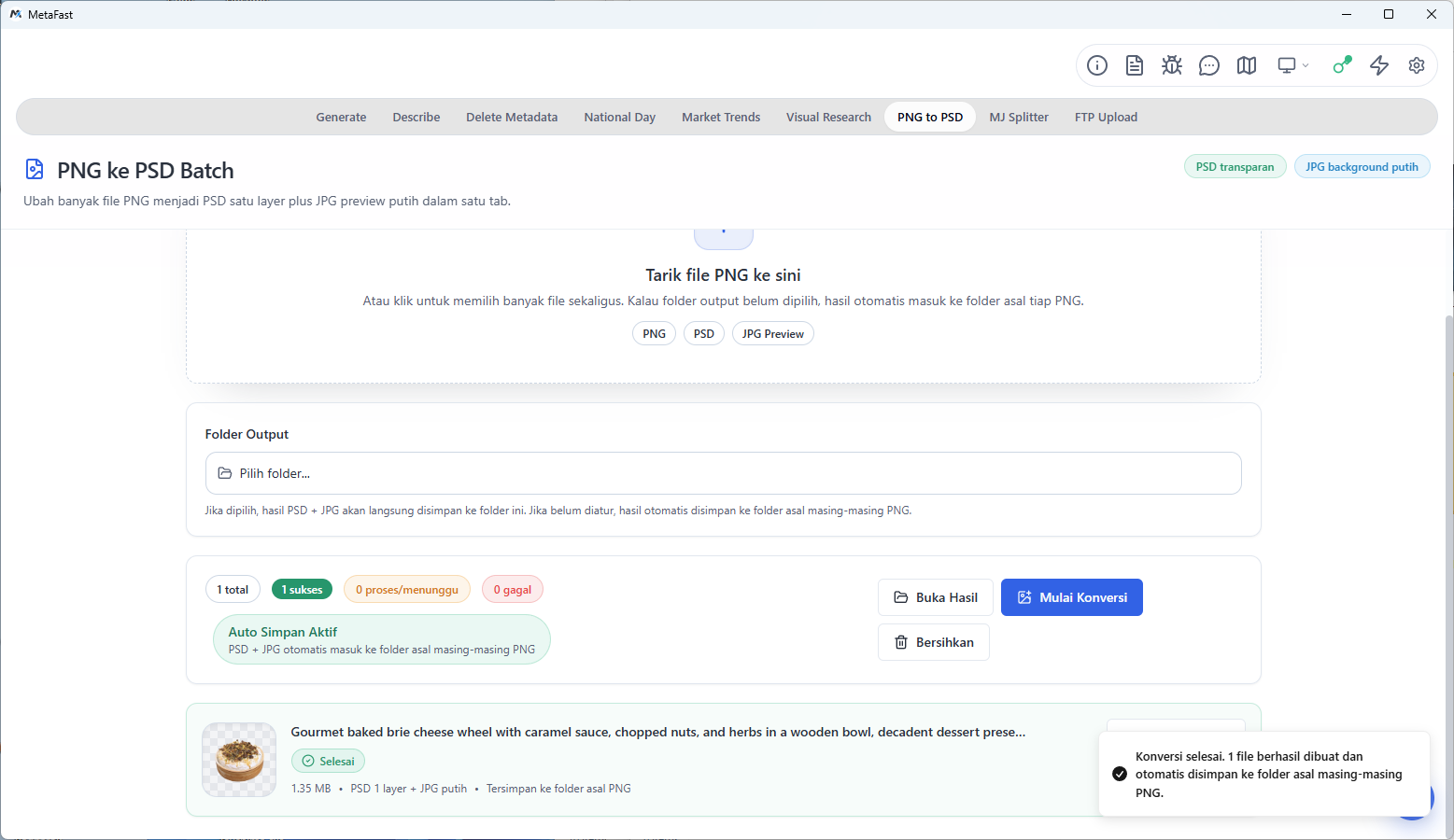This screenshot has width=1454, height=840.
Task: Select the PNG to PSD tab
Action: click(930, 117)
